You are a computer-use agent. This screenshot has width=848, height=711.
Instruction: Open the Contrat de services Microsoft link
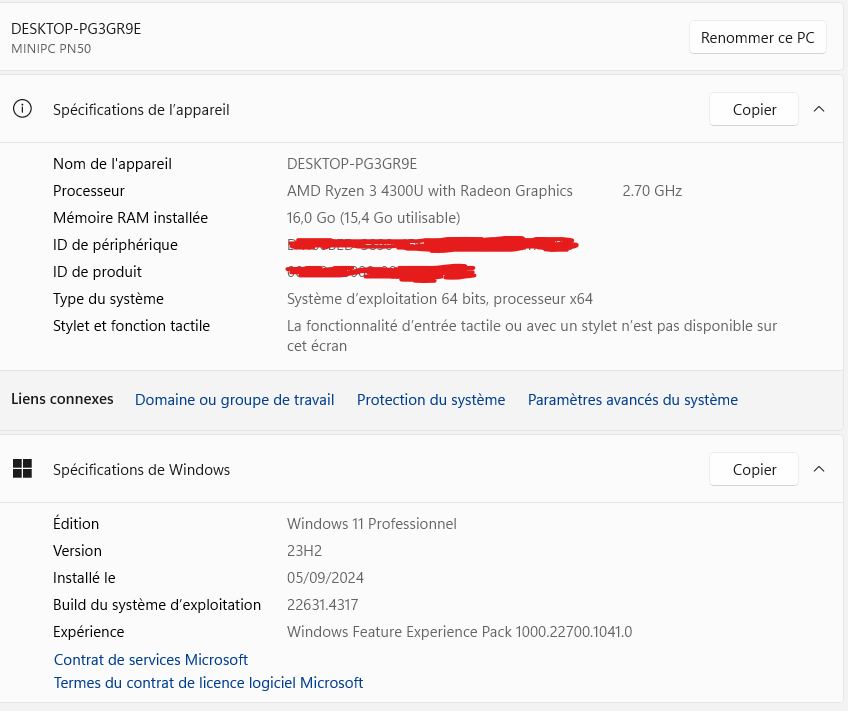[x=151, y=660]
